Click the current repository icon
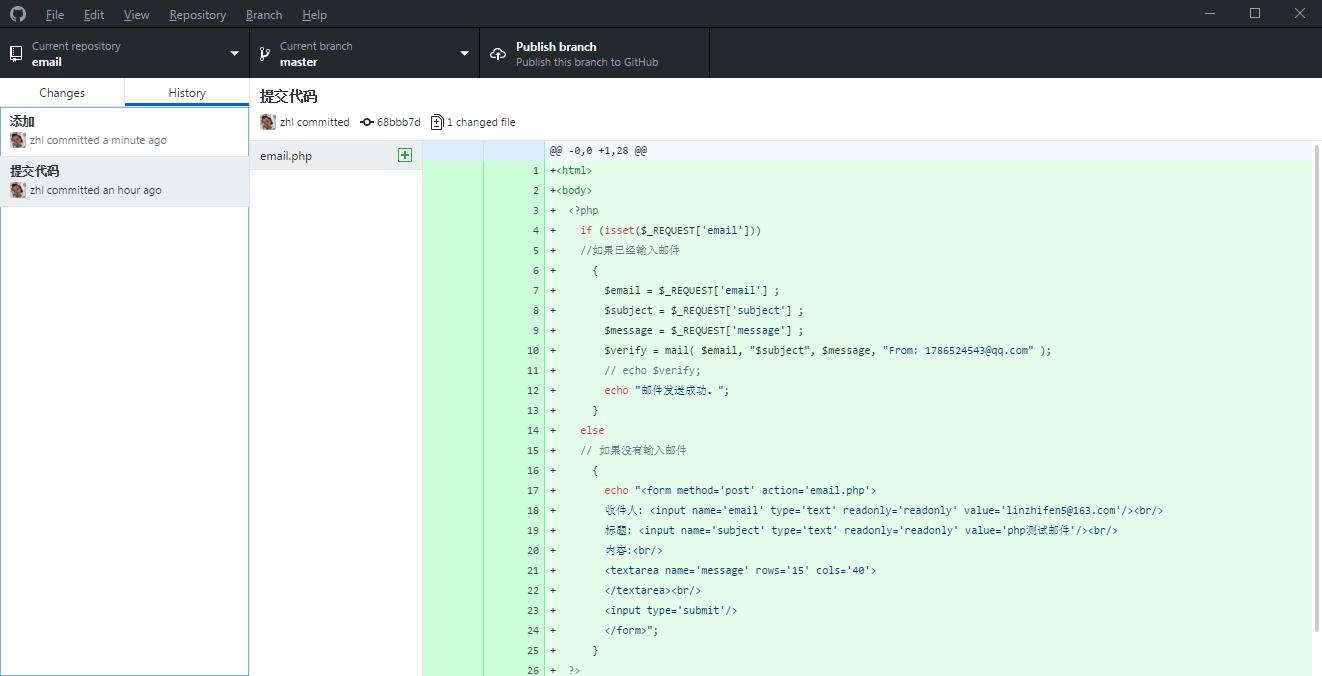This screenshot has height=676, width=1322. (x=16, y=54)
